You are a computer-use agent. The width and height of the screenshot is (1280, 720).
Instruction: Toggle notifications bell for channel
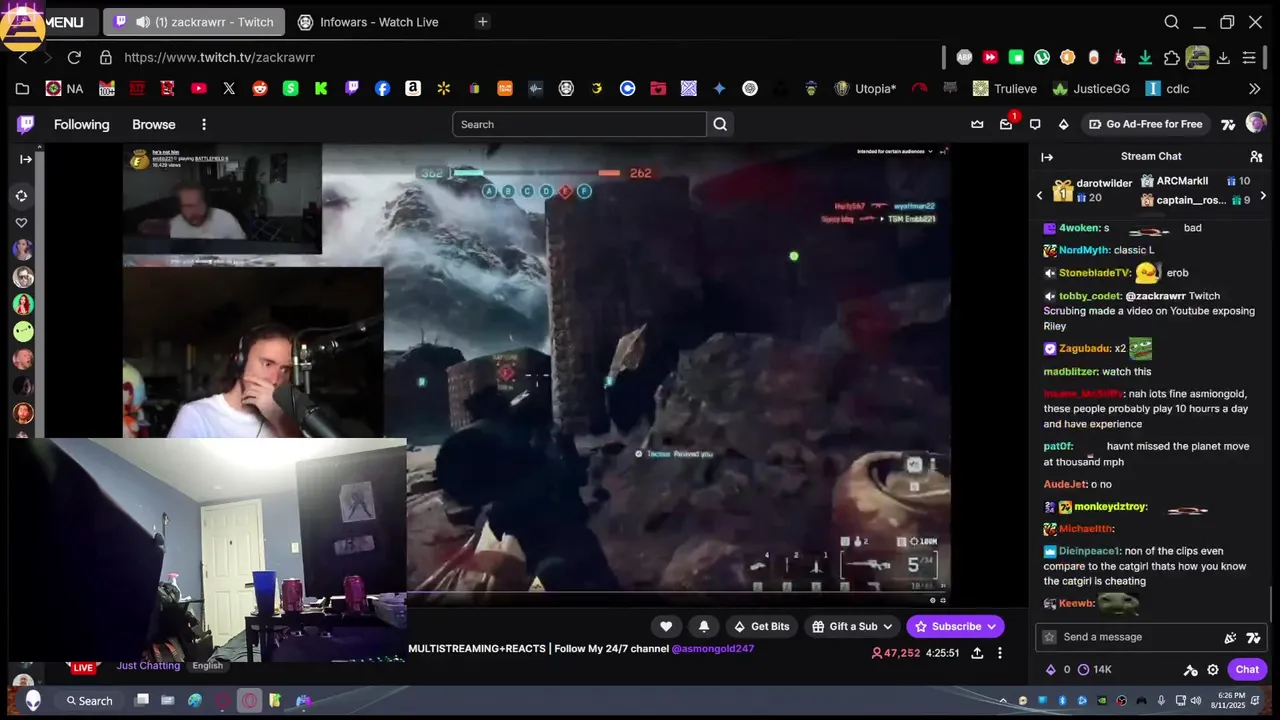coord(704,626)
